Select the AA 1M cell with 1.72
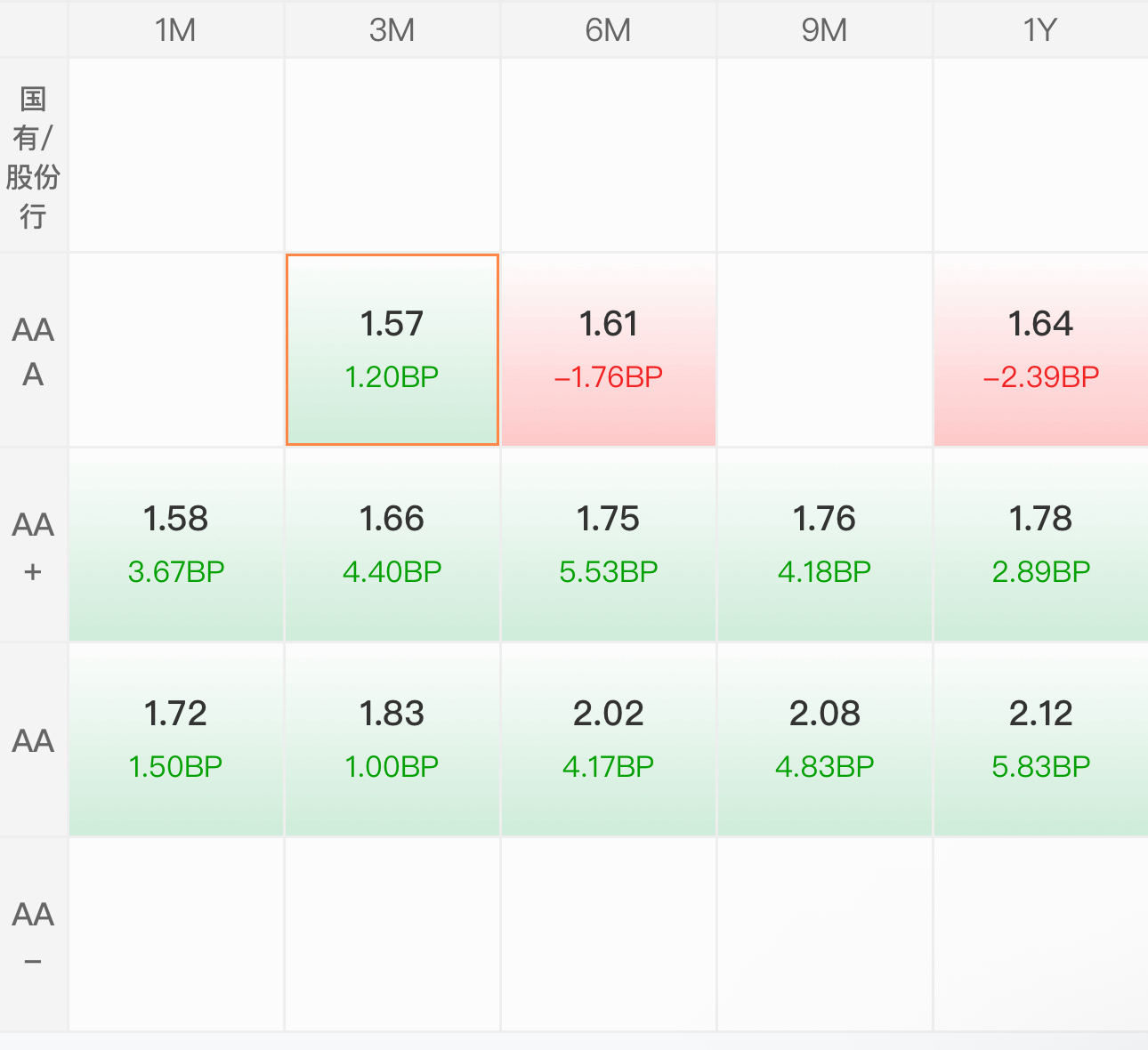 pyautogui.click(x=176, y=739)
